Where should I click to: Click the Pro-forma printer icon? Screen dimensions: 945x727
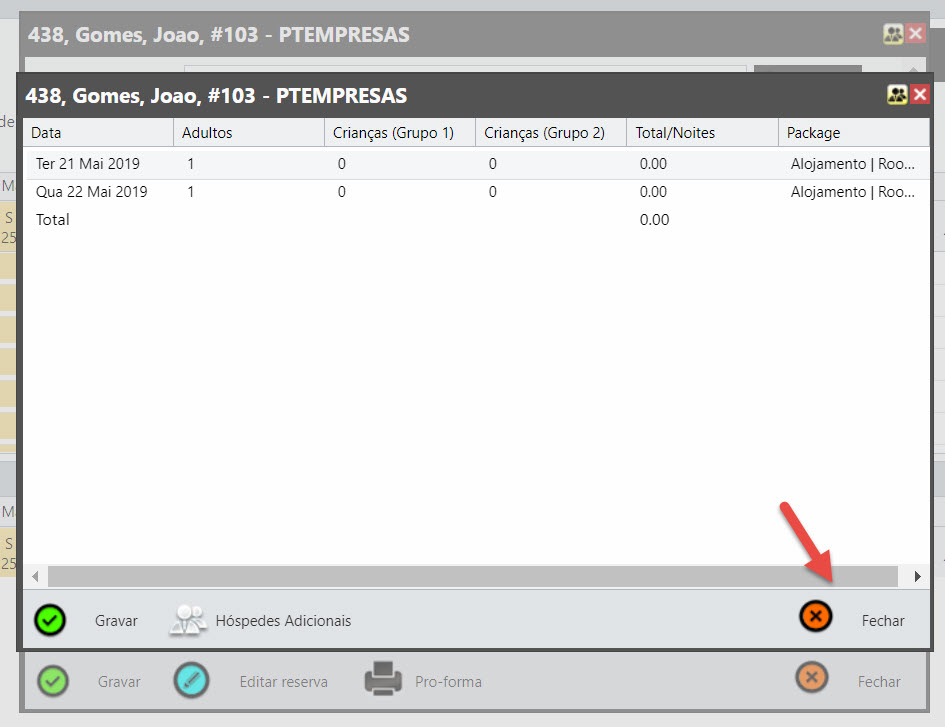(383, 680)
